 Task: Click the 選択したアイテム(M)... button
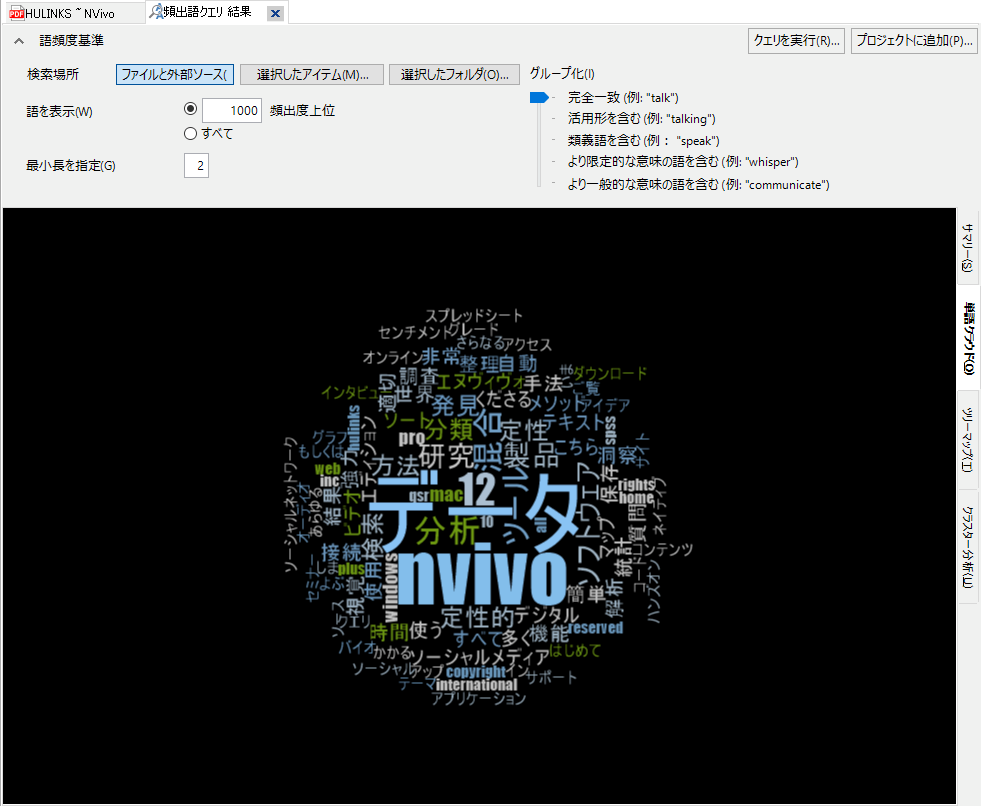[312, 75]
